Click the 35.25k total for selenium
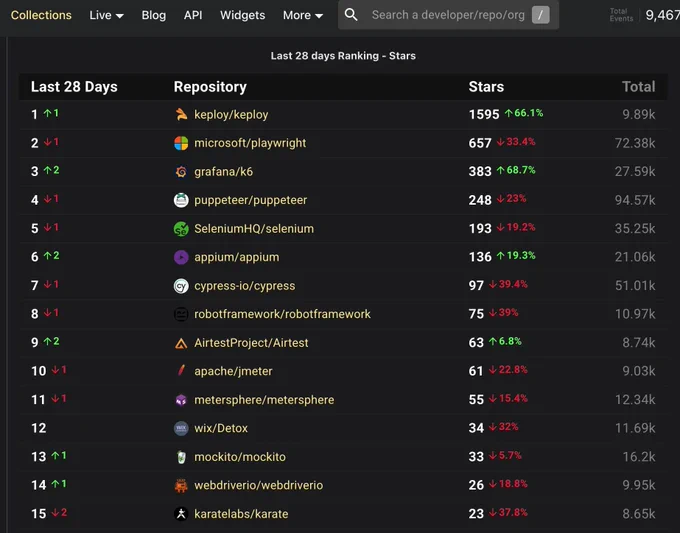This screenshot has width=680, height=533. pos(635,229)
